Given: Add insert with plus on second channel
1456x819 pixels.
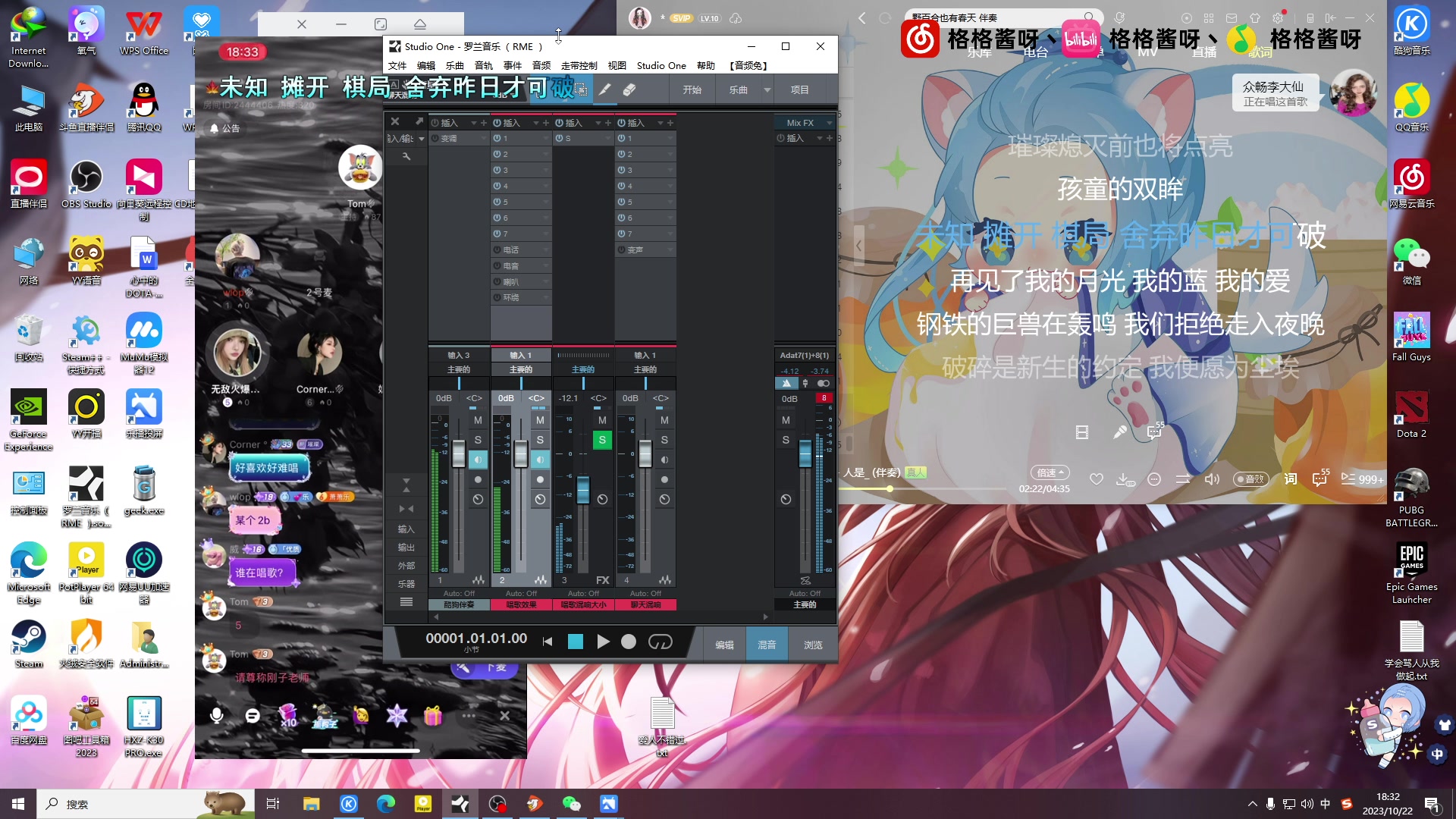Looking at the screenshot, I should point(546,123).
